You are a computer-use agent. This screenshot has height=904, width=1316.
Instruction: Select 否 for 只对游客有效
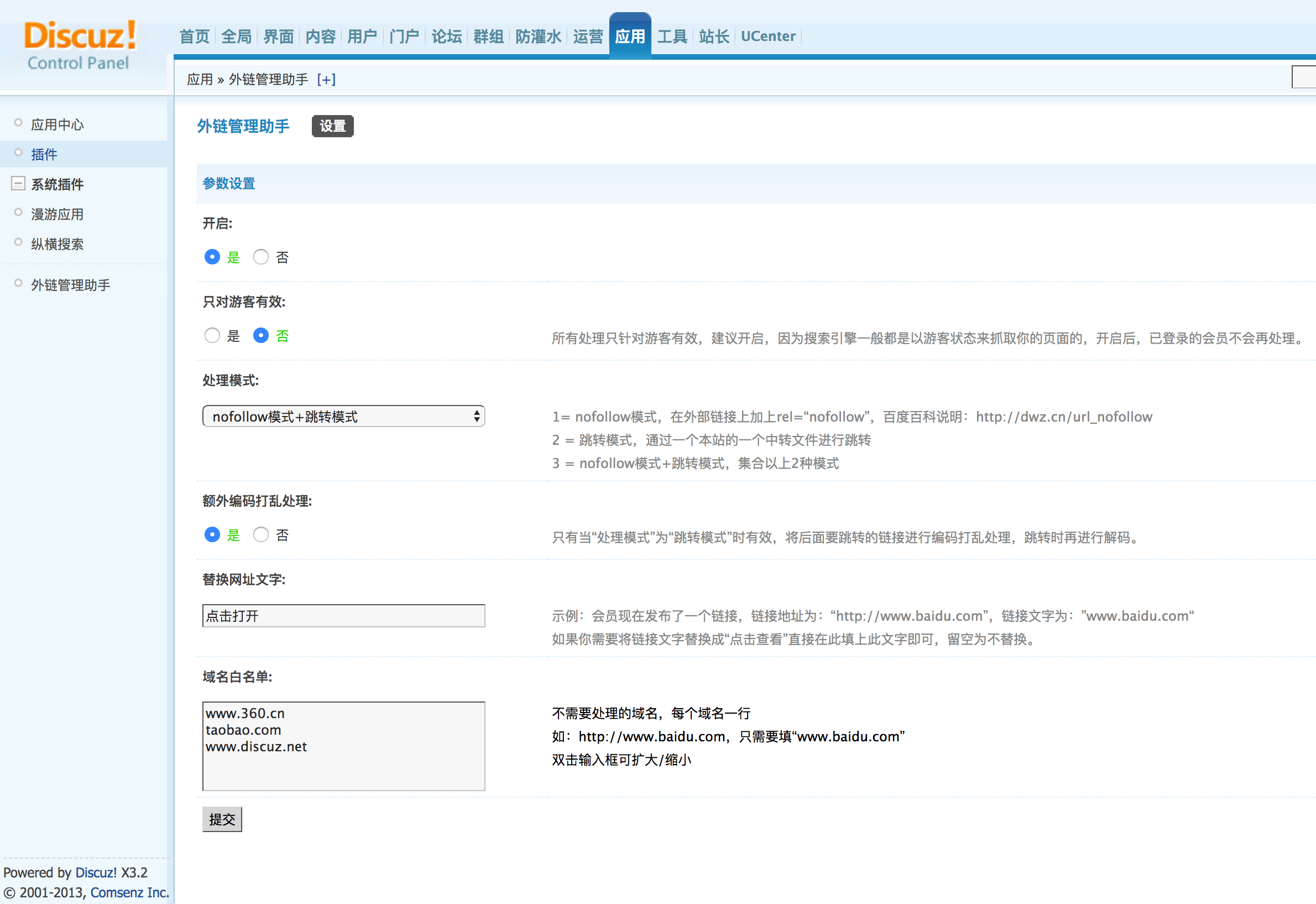pyautogui.click(x=261, y=336)
